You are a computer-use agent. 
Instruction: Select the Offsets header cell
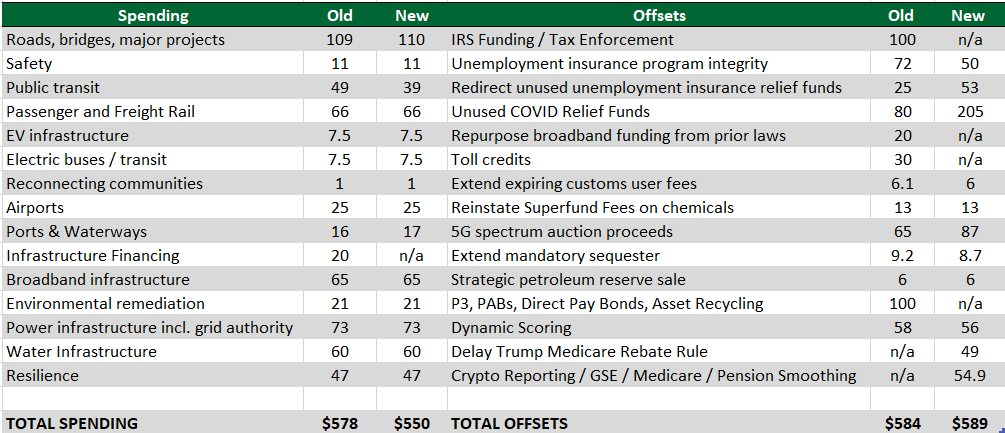(659, 15)
